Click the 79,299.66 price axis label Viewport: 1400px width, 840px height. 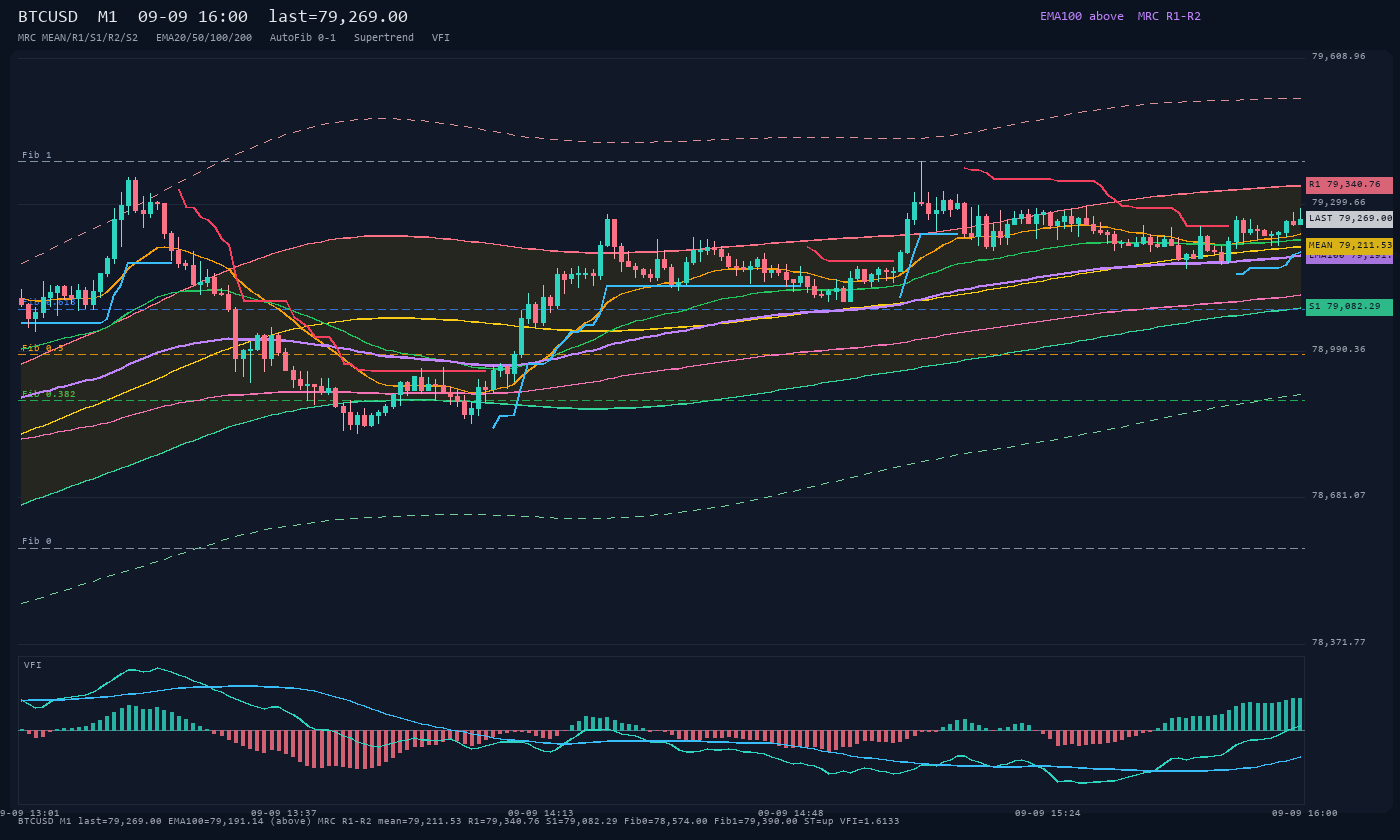(x=1338, y=203)
